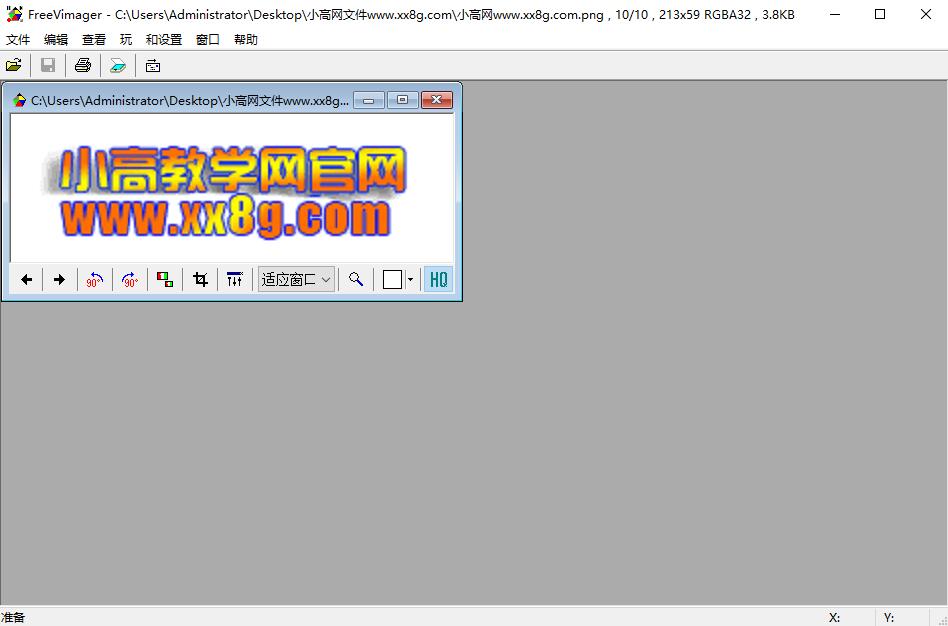Open the background color dropdown arrow
This screenshot has width=948, height=626.
[x=410, y=279]
